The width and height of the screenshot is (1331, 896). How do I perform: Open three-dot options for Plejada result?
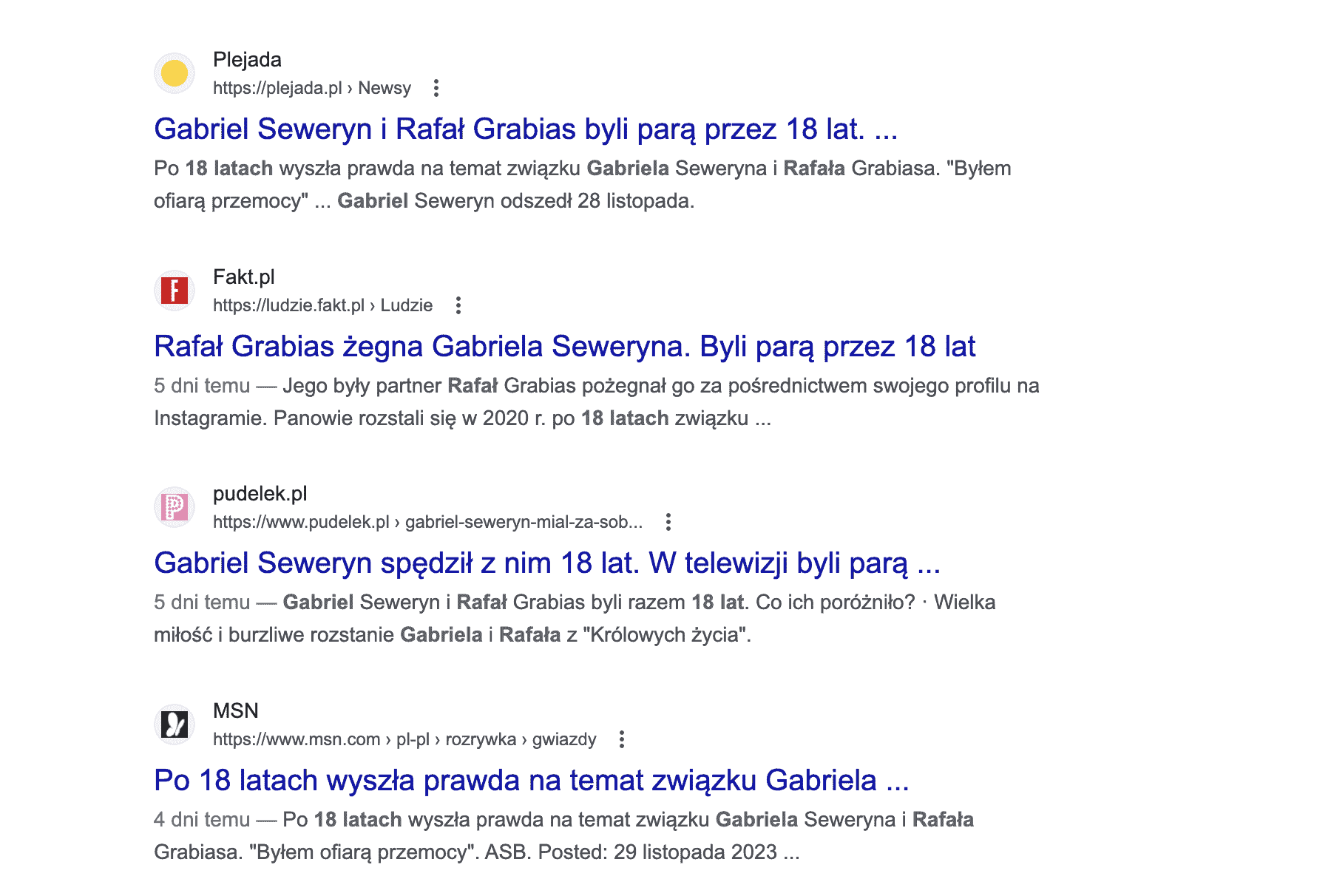click(x=436, y=88)
